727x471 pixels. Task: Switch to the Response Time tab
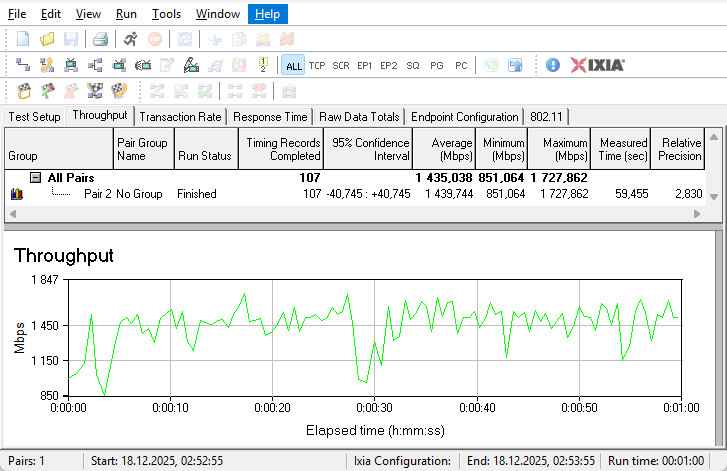(x=271, y=117)
